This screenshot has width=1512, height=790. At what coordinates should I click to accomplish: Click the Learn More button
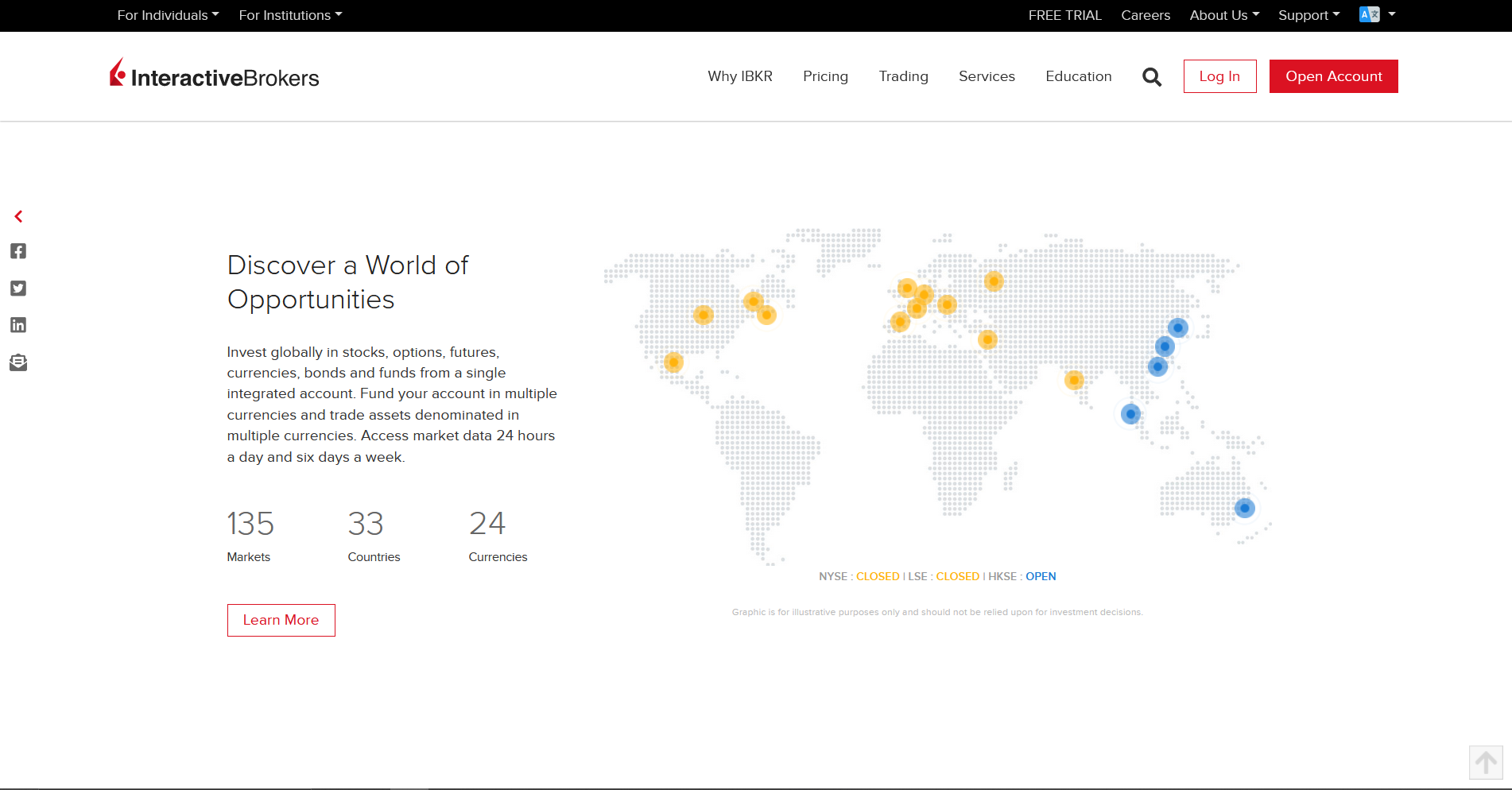tap(281, 620)
